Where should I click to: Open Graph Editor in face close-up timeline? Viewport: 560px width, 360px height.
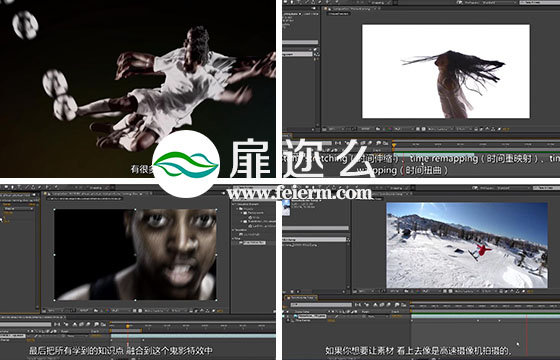click(103, 324)
